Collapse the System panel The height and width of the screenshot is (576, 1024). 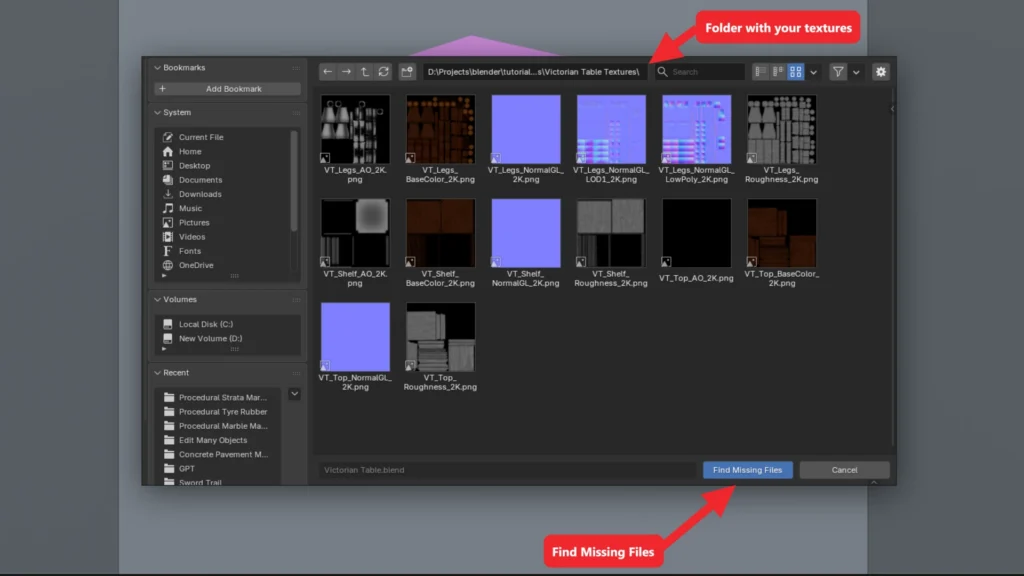coord(157,112)
